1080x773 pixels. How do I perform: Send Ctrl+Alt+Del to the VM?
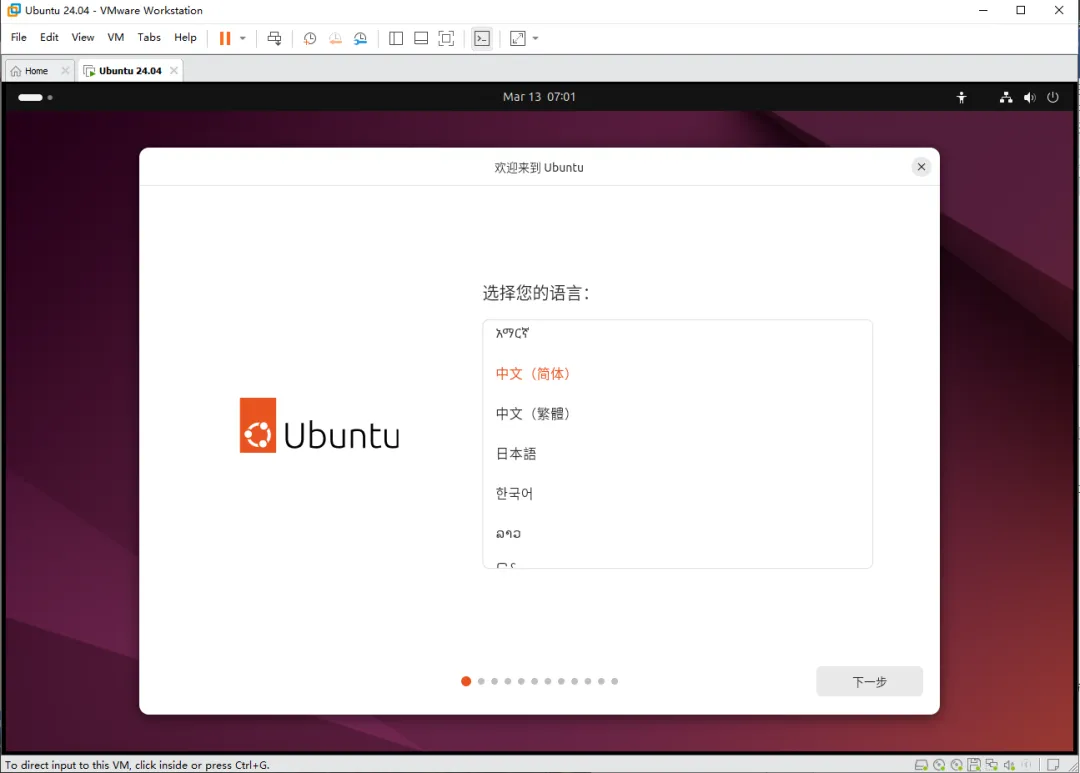pyautogui.click(x=274, y=39)
